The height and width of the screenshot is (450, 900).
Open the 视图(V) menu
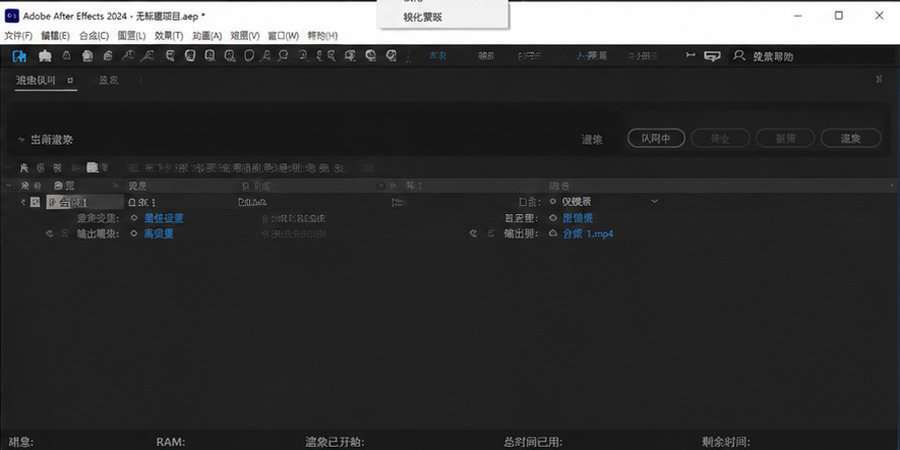pyautogui.click(x=245, y=36)
